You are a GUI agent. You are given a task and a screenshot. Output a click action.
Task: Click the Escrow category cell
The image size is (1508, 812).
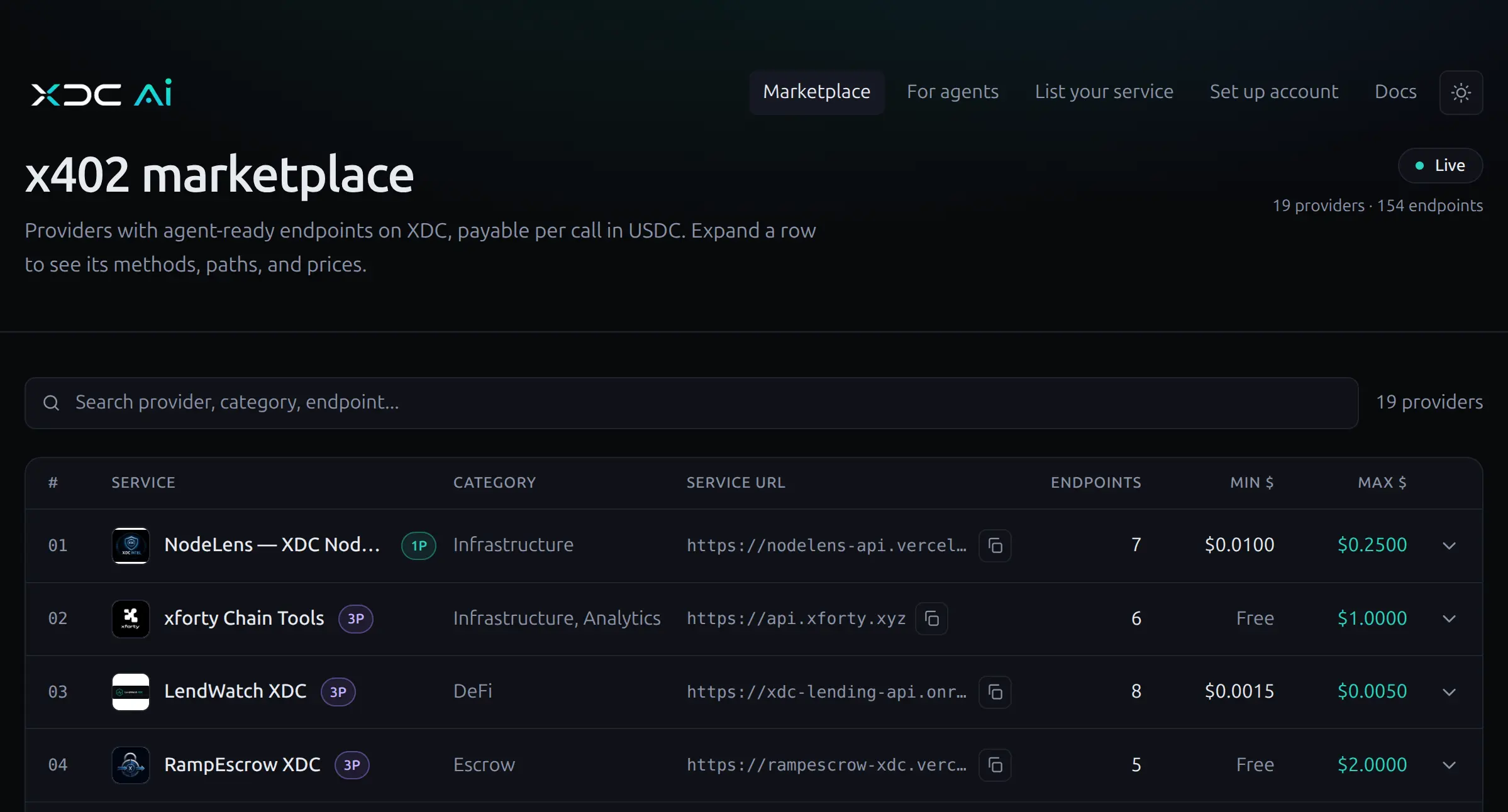(x=484, y=765)
